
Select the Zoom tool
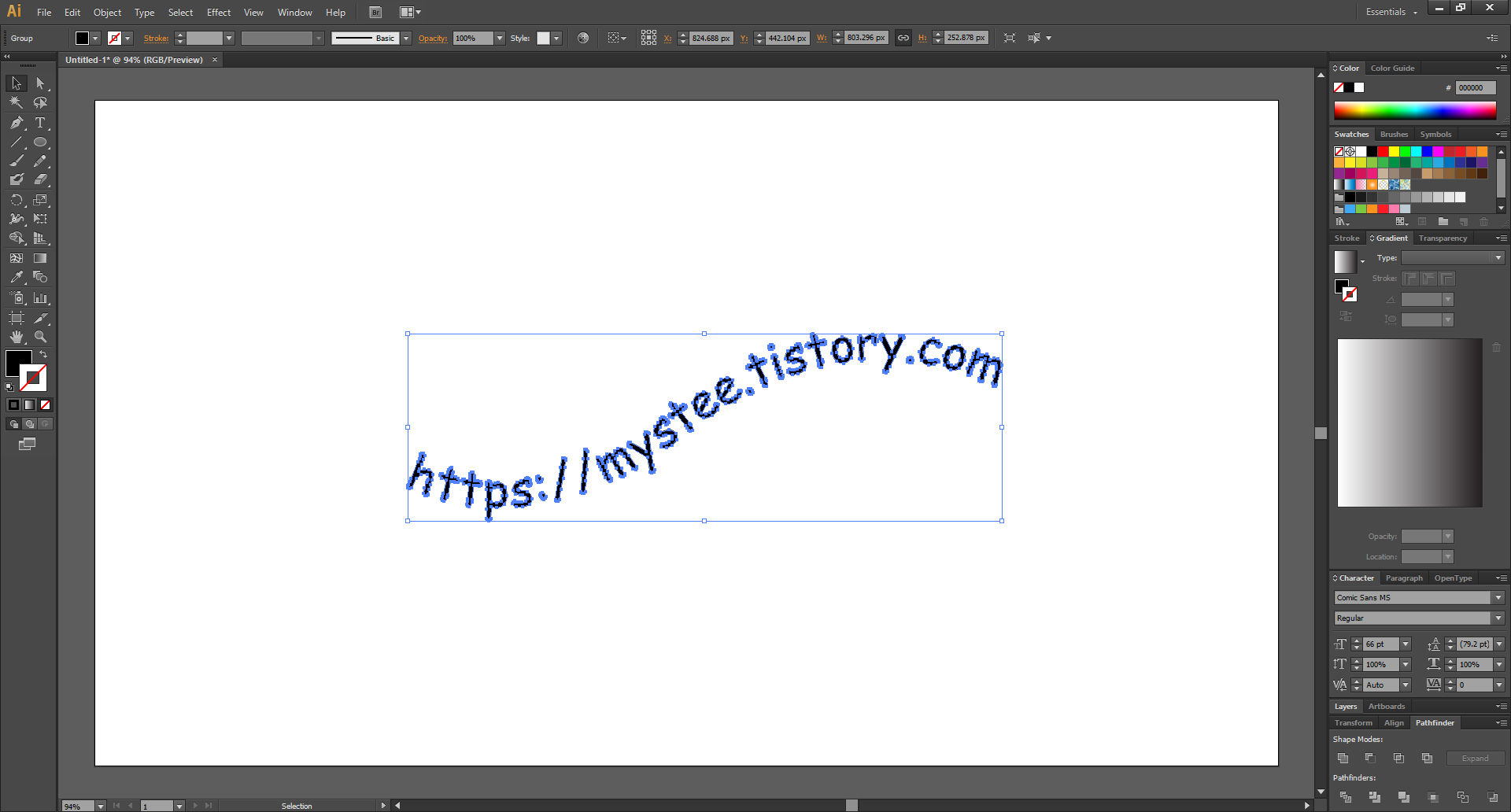pos(40,337)
